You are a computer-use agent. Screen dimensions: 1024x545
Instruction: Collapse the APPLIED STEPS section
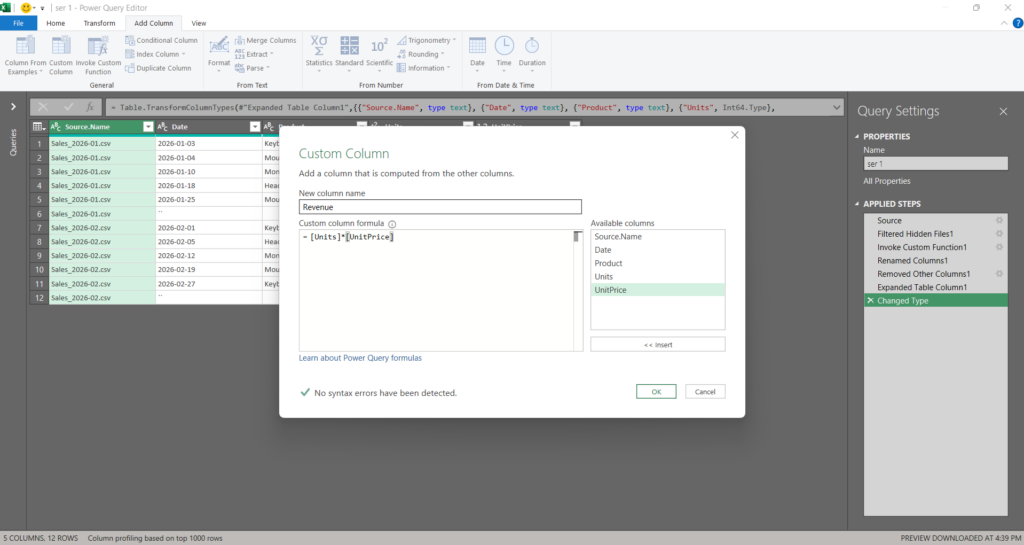point(856,204)
